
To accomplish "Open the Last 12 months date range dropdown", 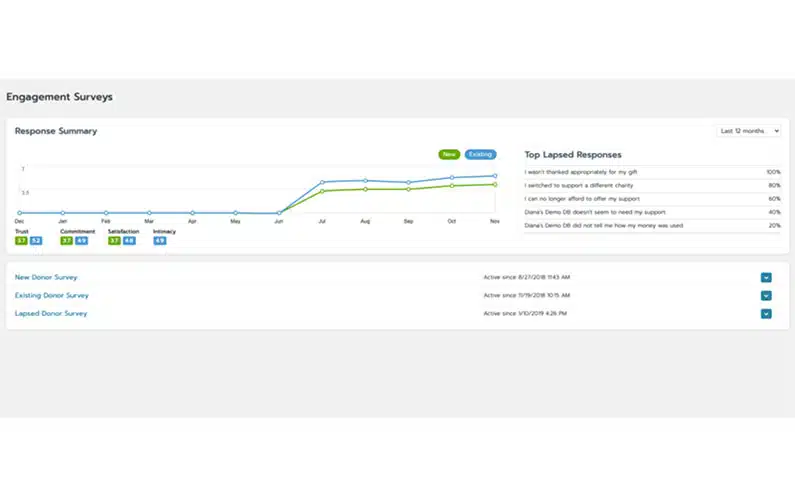I will click(x=747, y=131).
